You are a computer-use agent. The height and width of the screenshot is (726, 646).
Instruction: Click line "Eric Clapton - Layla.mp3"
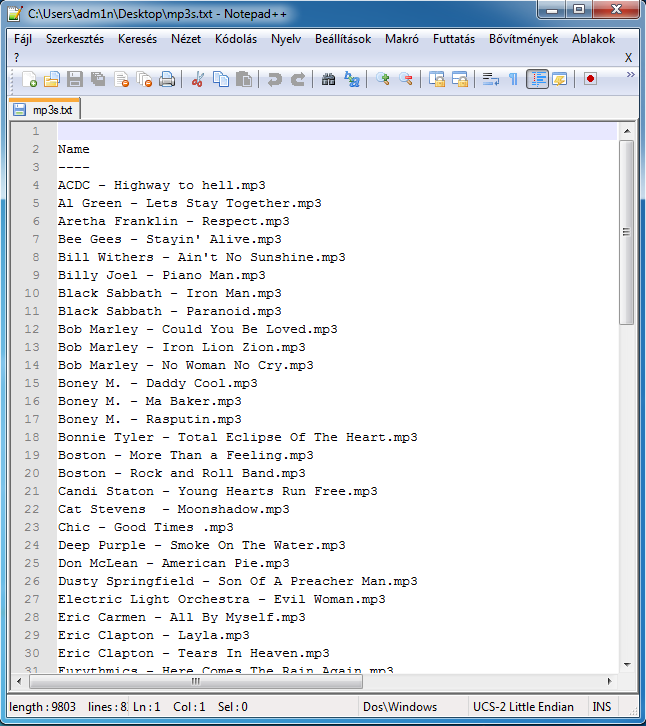coord(154,635)
